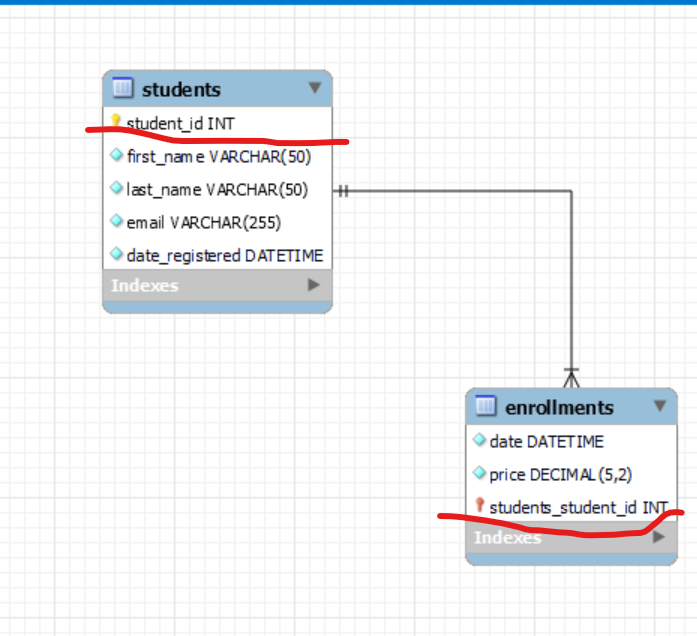The width and height of the screenshot is (697, 636).
Task: Click the red foreign key icon
Action: tap(479, 505)
